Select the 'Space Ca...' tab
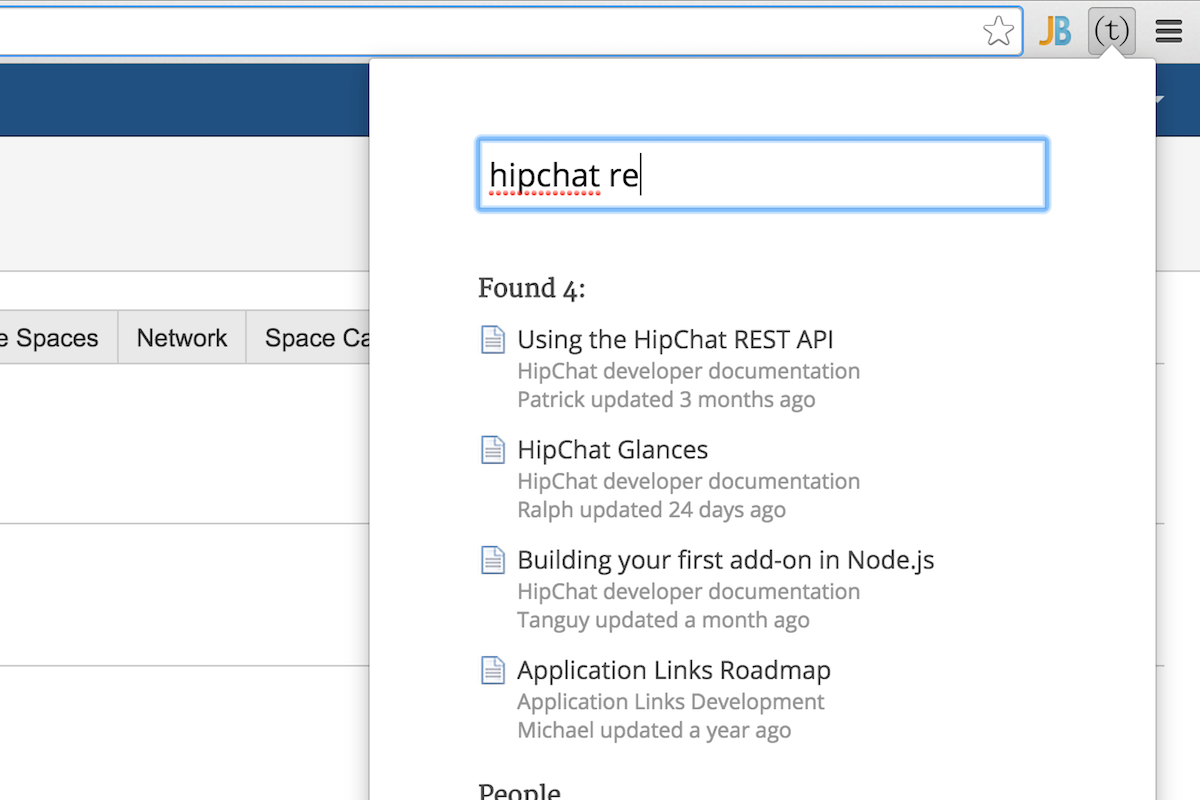 pyautogui.click(x=310, y=338)
